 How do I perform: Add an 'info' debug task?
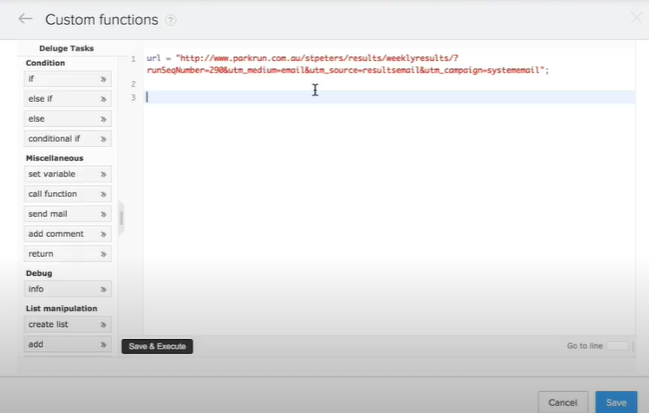pos(67,289)
